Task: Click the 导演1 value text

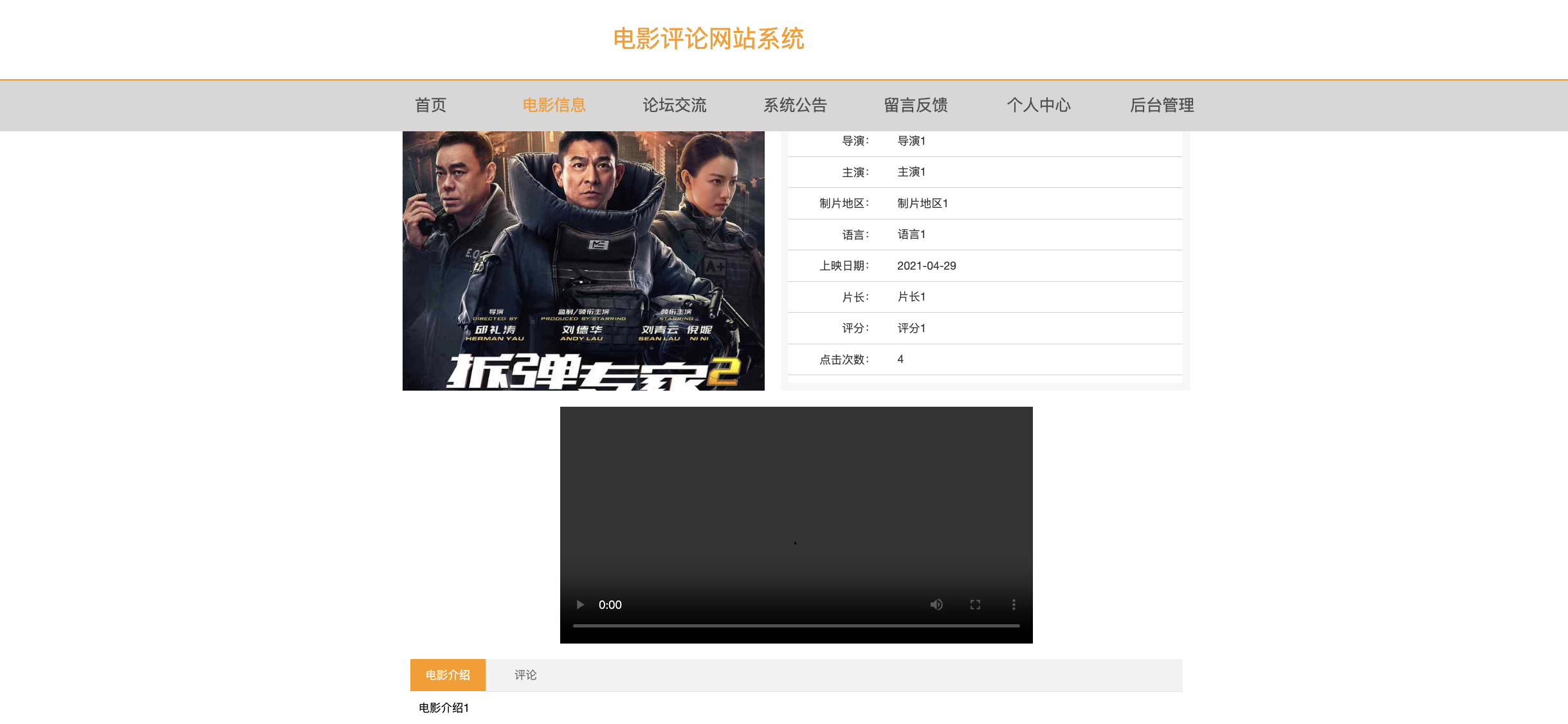Action: tap(911, 141)
